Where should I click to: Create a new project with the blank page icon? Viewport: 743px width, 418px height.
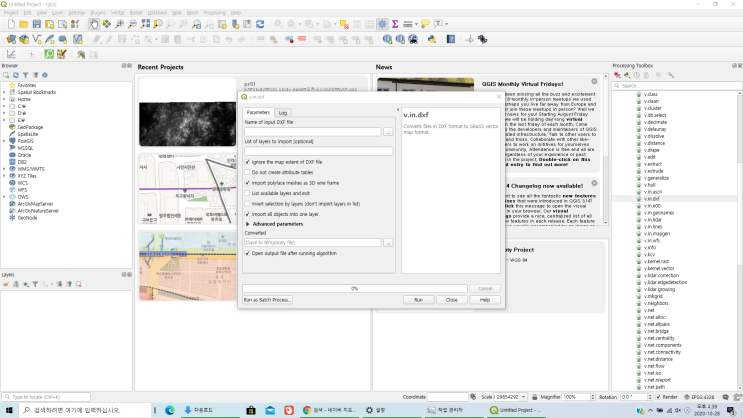click(11, 24)
